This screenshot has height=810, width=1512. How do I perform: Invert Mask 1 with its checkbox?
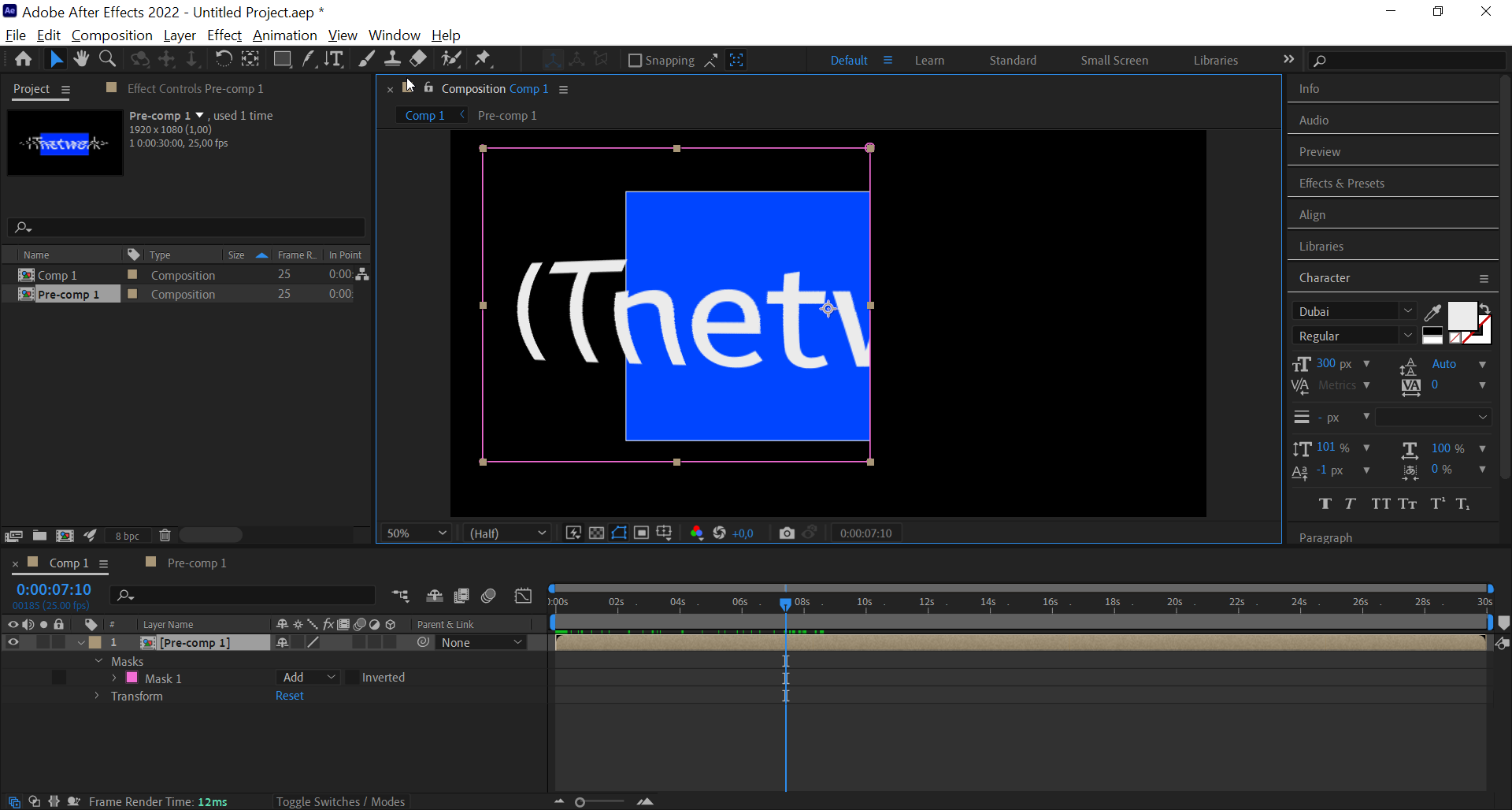coord(353,678)
